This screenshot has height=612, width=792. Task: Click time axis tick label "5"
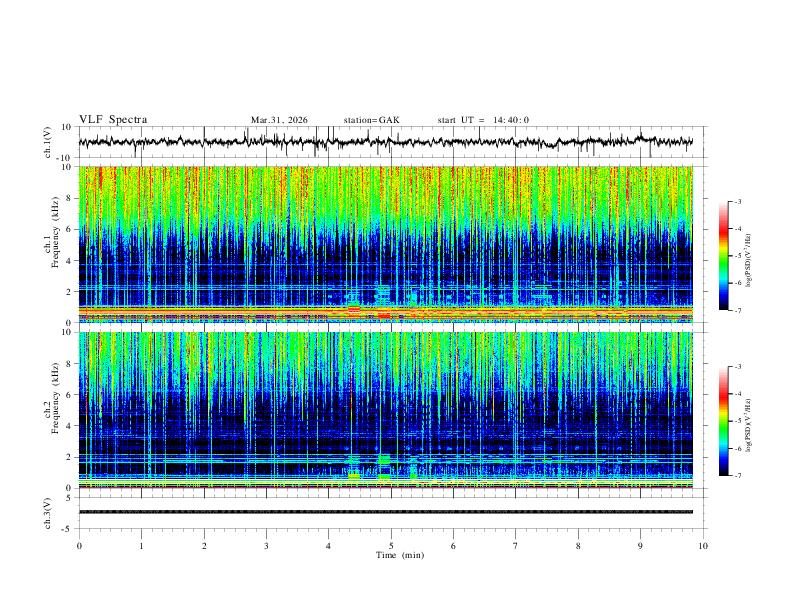[391, 546]
